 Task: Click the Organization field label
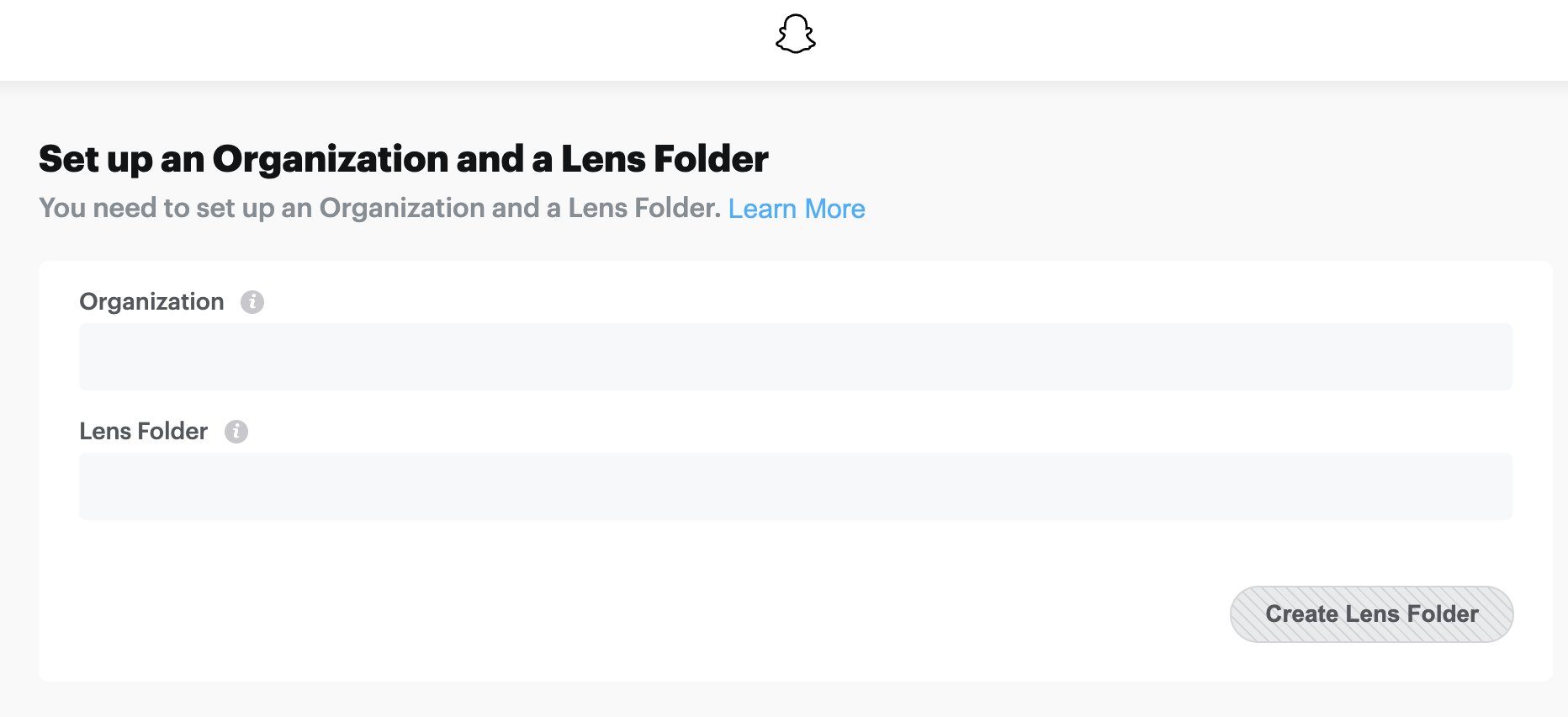[x=151, y=302]
